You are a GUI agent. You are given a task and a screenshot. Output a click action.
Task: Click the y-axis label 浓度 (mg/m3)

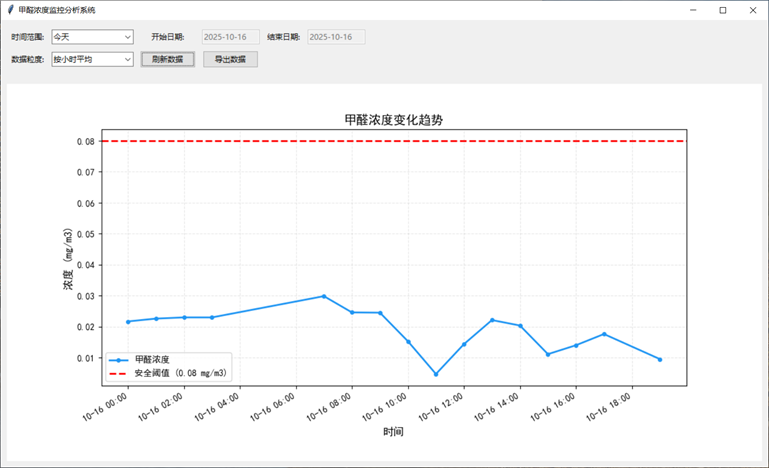(x=68, y=258)
